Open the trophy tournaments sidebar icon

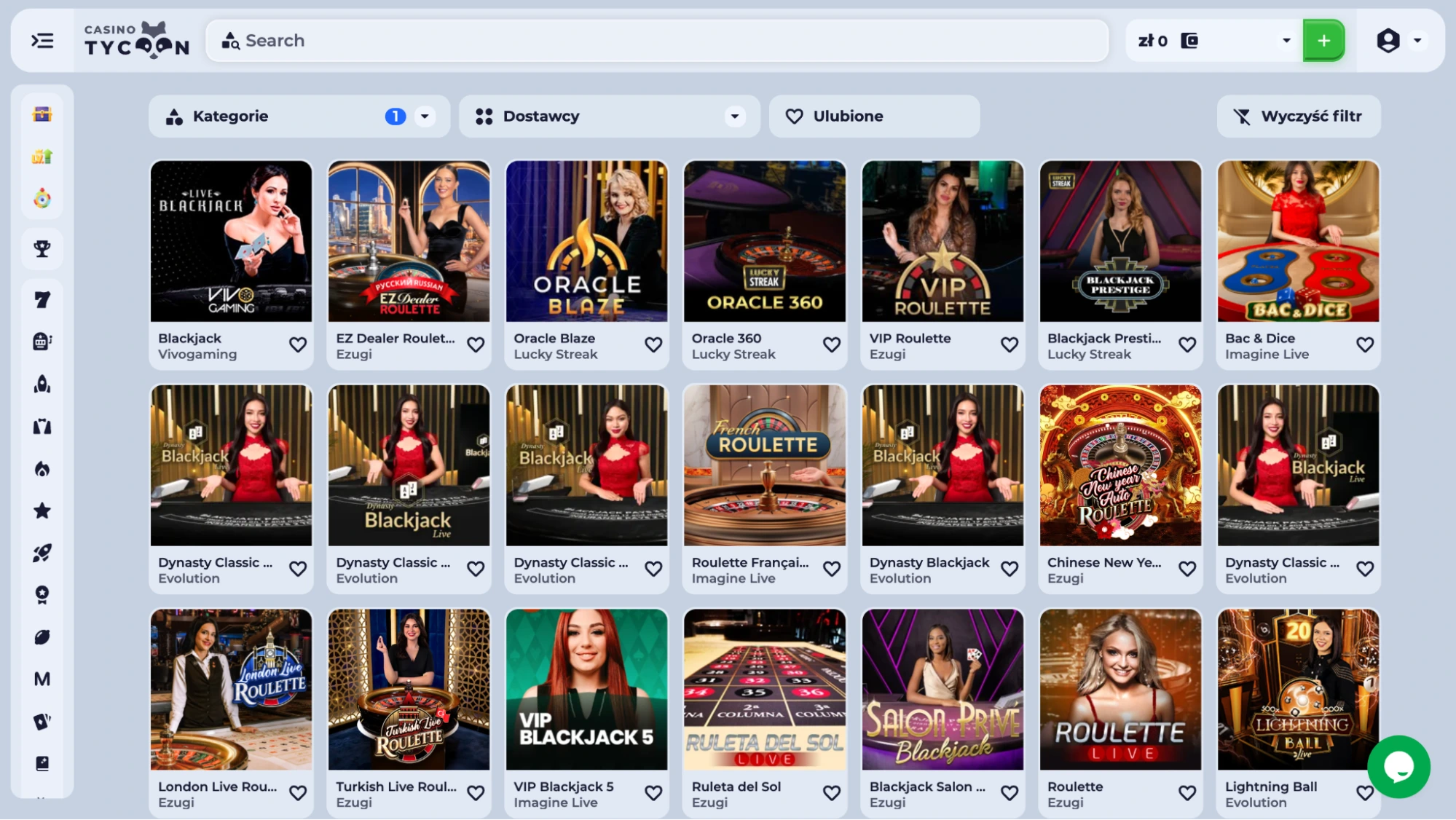click(42, 249)
